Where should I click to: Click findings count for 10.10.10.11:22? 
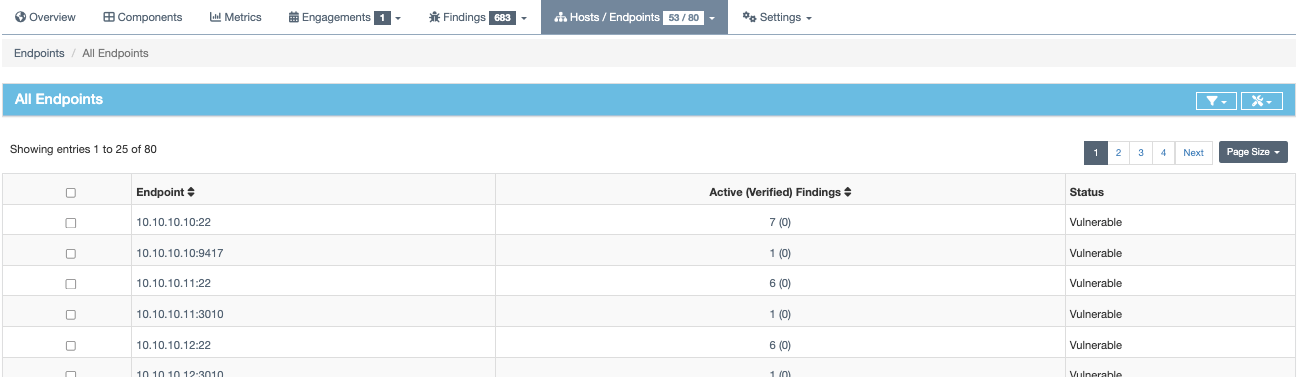(x=780, y=283)
